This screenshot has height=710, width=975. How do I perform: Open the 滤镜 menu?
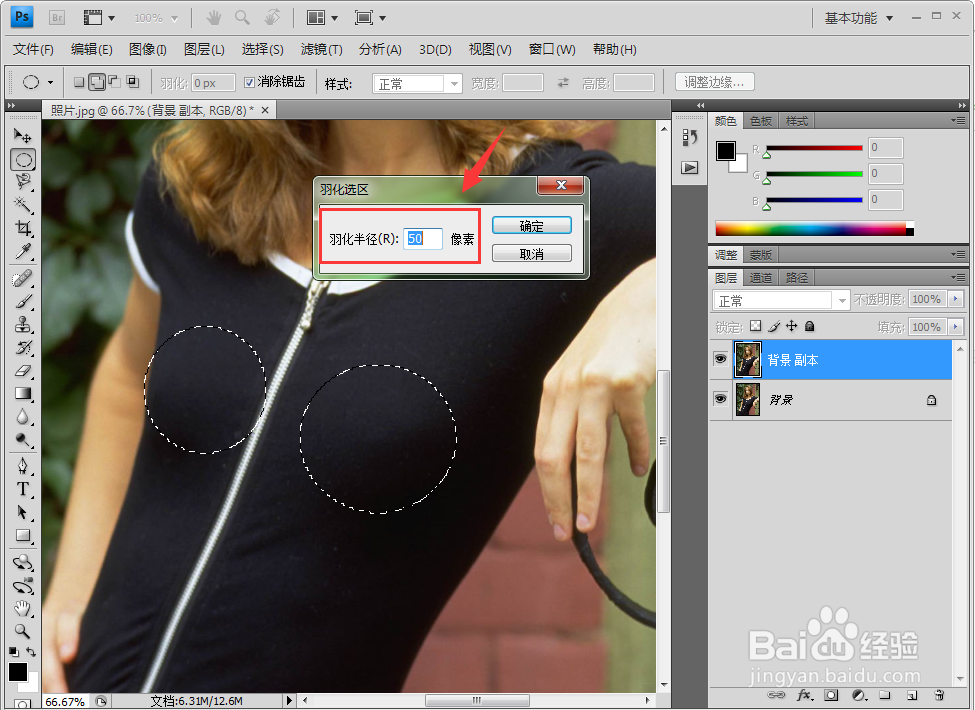tap(316, 49)
